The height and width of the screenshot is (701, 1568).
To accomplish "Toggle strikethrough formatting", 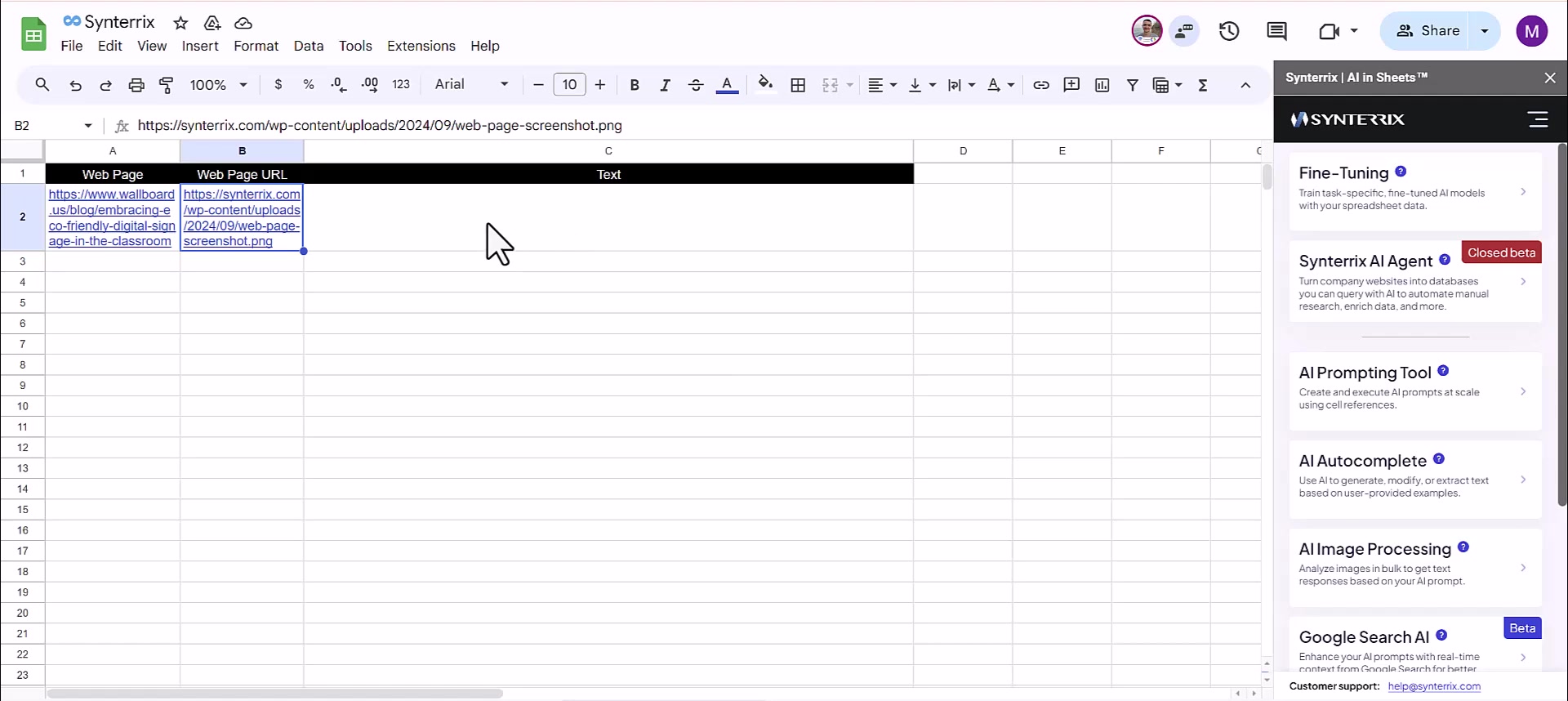I will (696, 85).
